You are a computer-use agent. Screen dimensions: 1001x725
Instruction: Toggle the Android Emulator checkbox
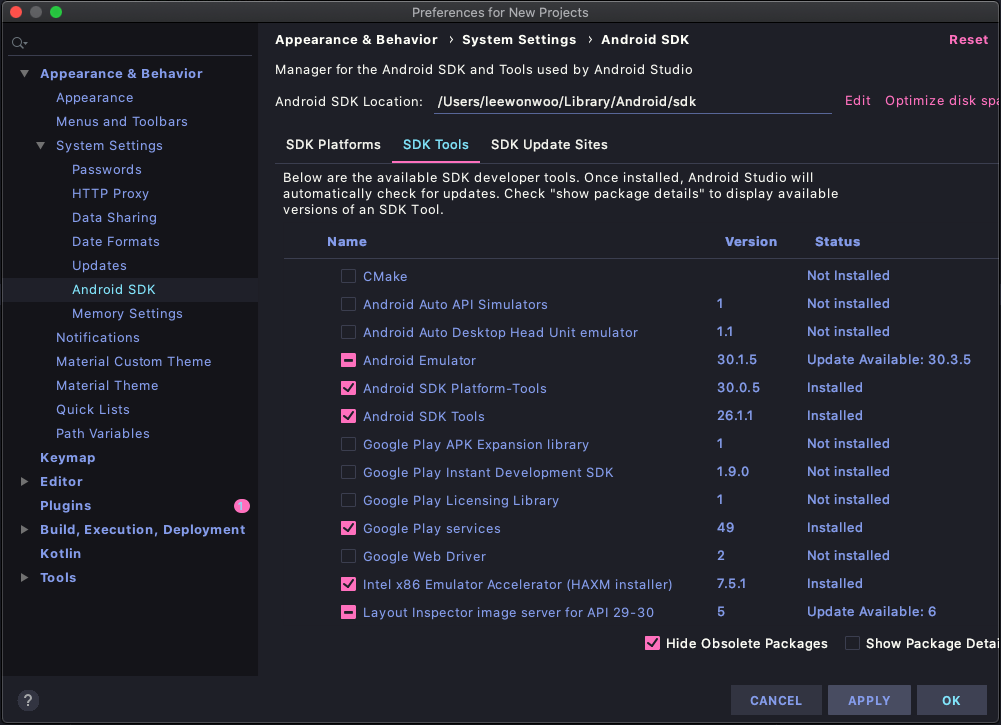point(348,361)
